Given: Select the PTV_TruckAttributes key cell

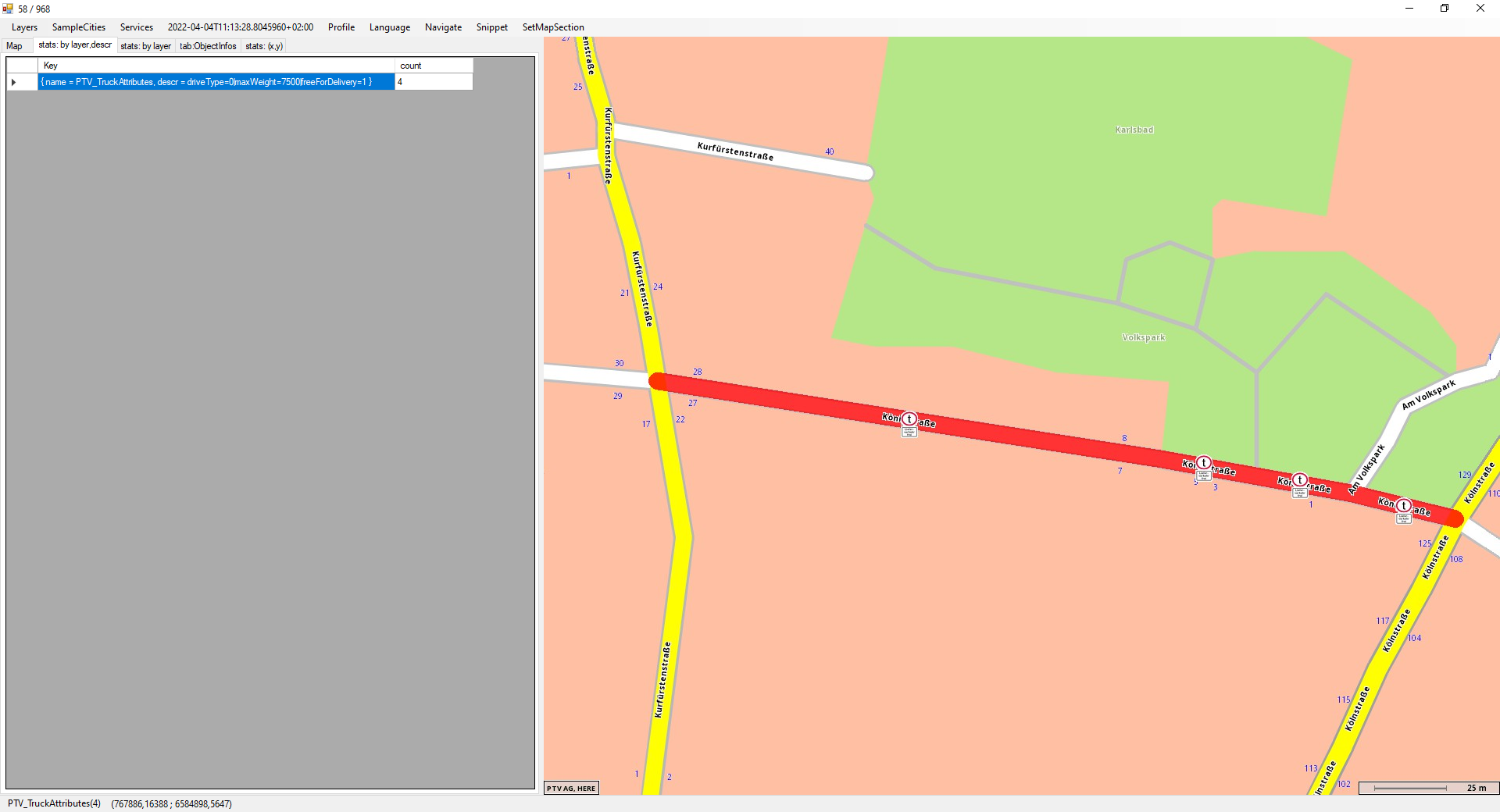Looking at the screenshot, I should 216,82.
